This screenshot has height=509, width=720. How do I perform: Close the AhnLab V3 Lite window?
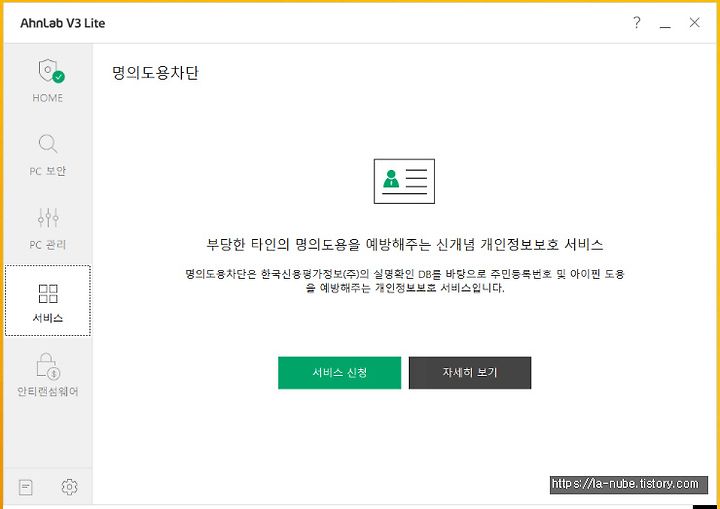694,22
